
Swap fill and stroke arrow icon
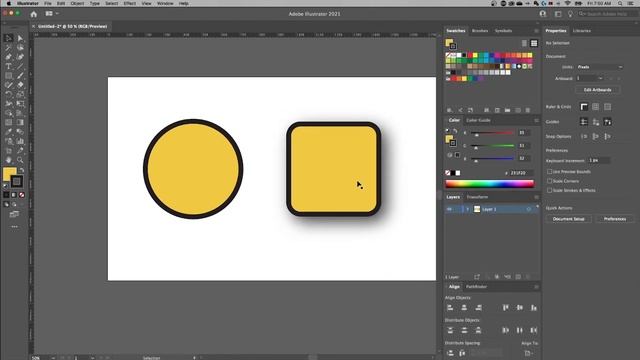tap(22, 170)
